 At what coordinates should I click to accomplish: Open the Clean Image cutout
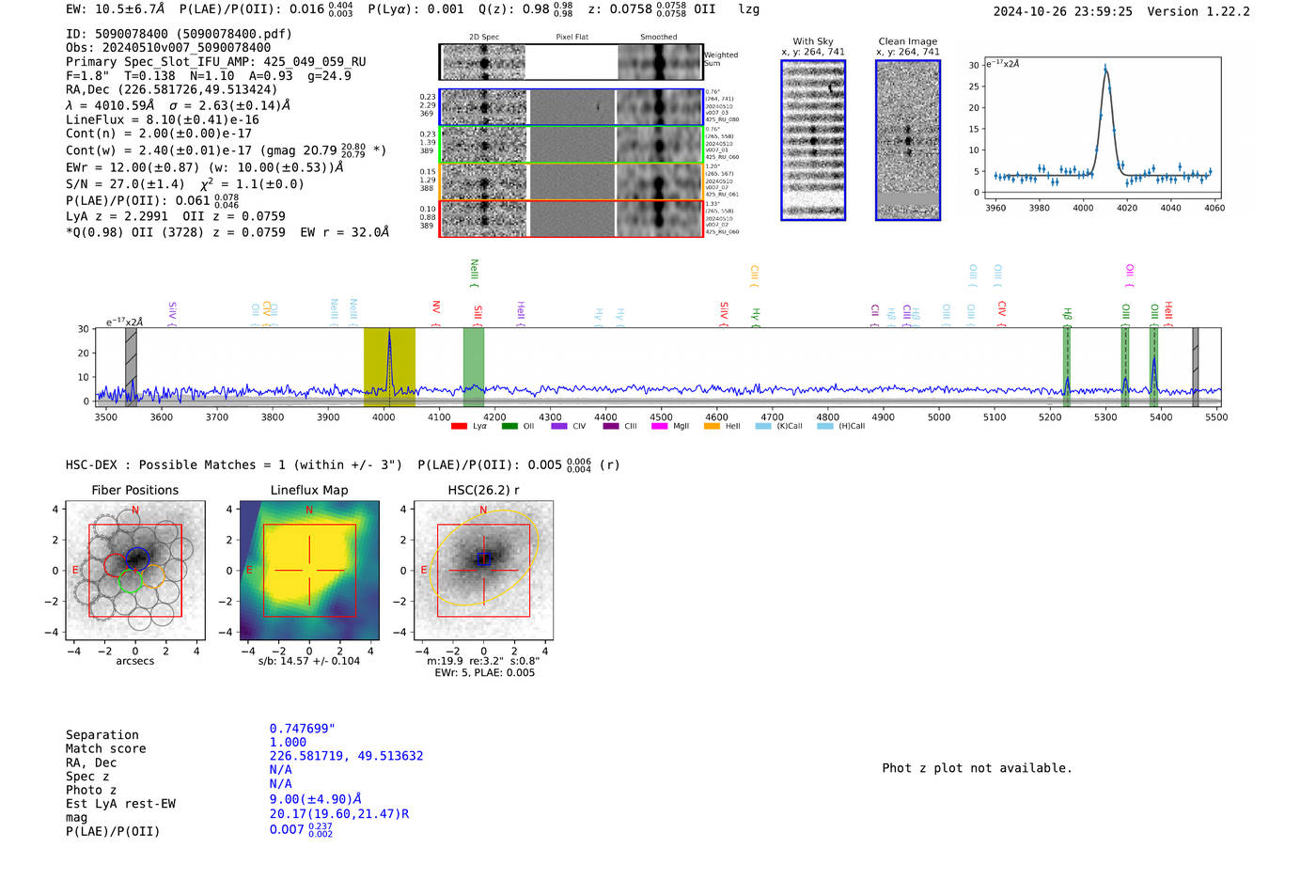[908, 140]
